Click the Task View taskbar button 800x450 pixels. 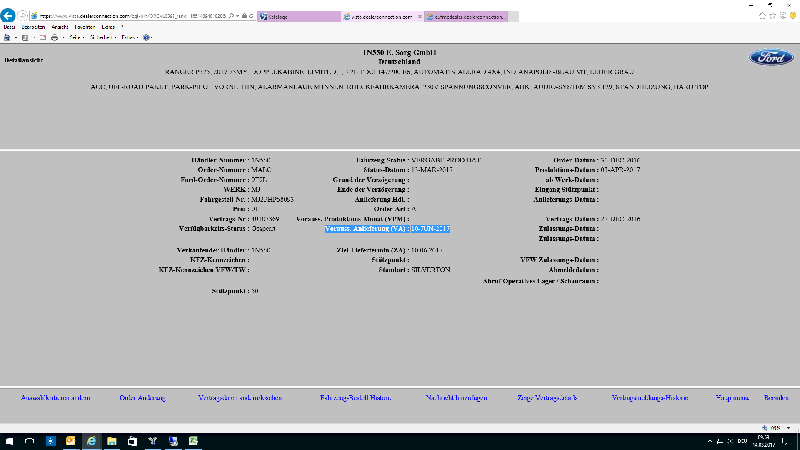click(30, 441)
